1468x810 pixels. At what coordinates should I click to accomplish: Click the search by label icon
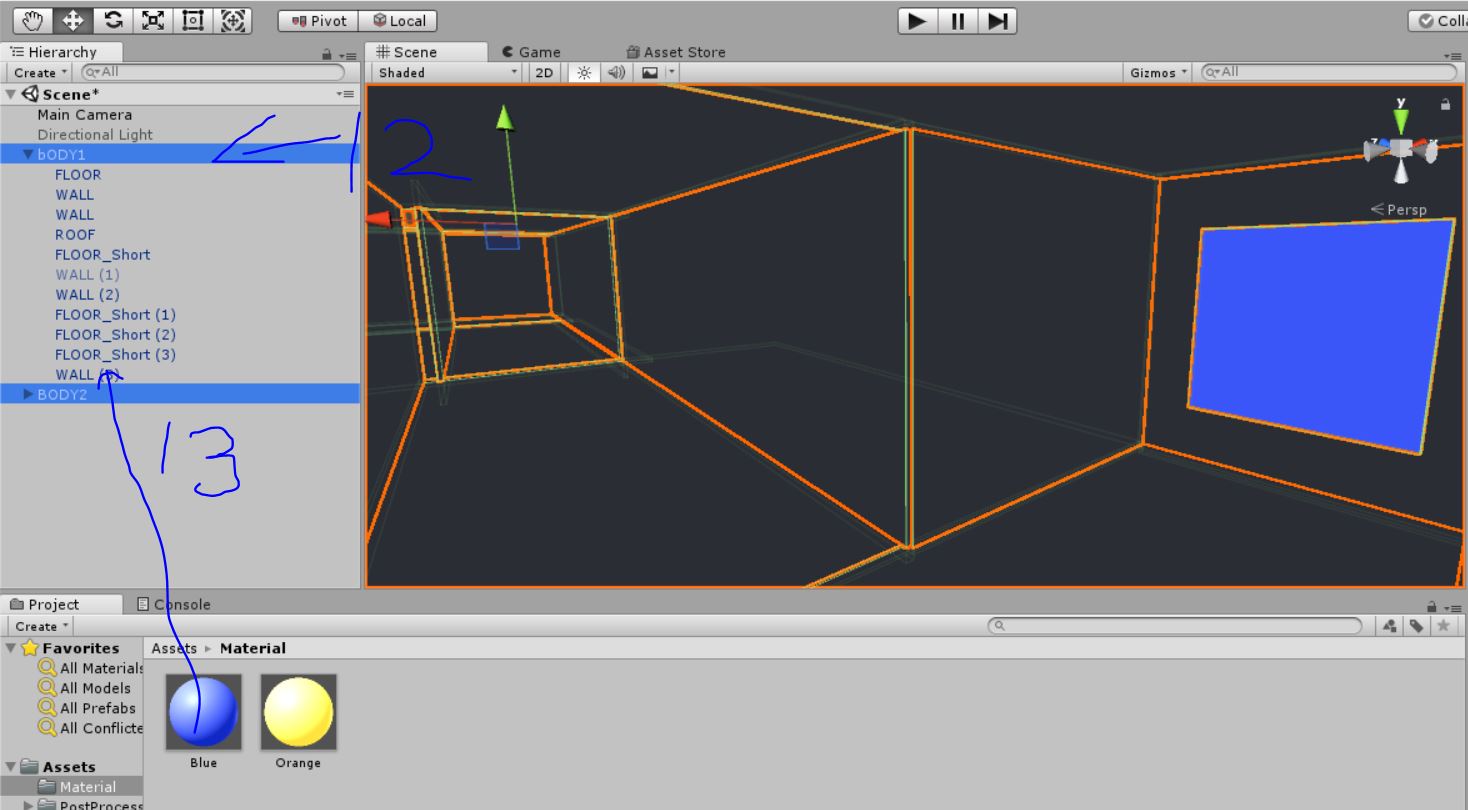pyautogui.click(x=1416, y=626)
